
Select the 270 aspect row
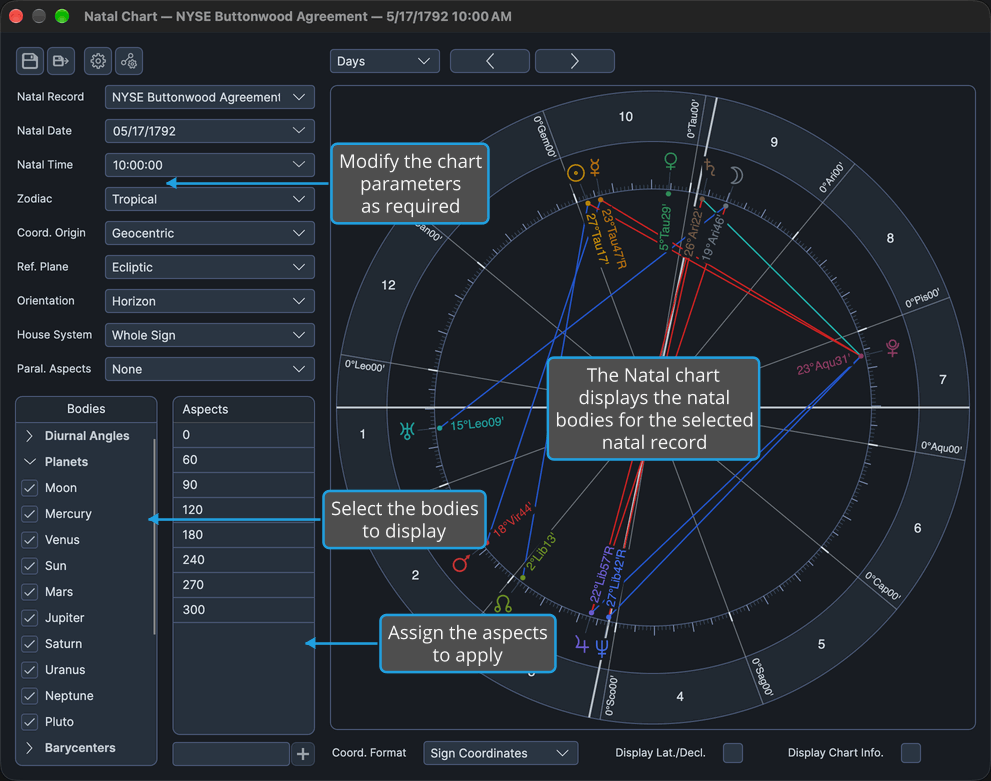(243, 584)
